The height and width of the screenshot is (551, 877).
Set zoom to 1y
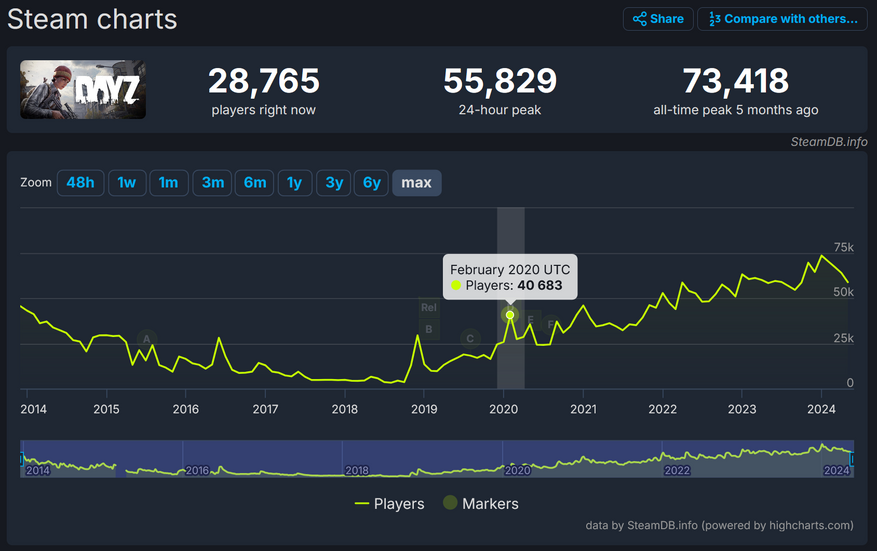click(295, 183)
